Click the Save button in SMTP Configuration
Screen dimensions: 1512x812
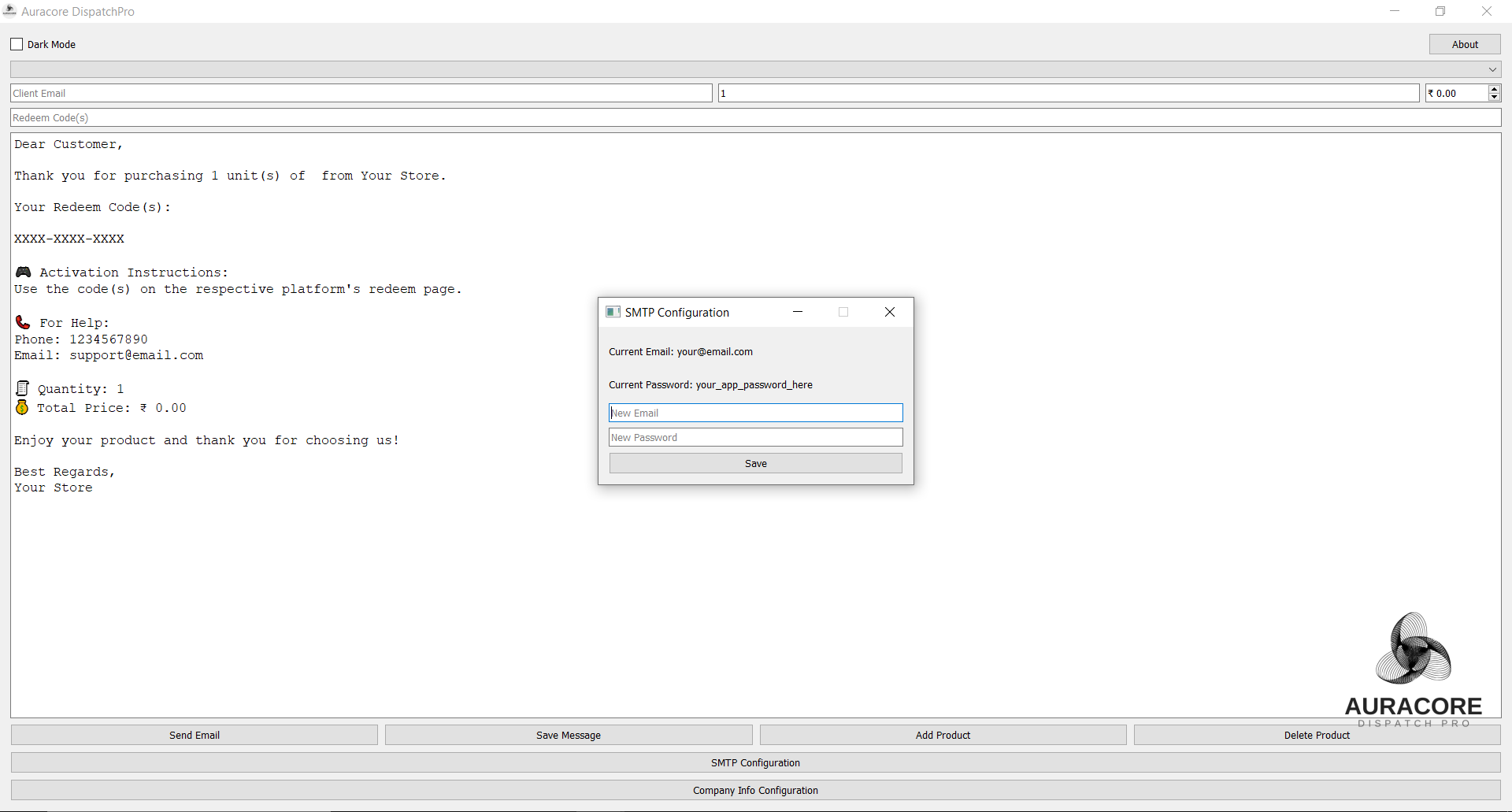[x=754, y=463]
